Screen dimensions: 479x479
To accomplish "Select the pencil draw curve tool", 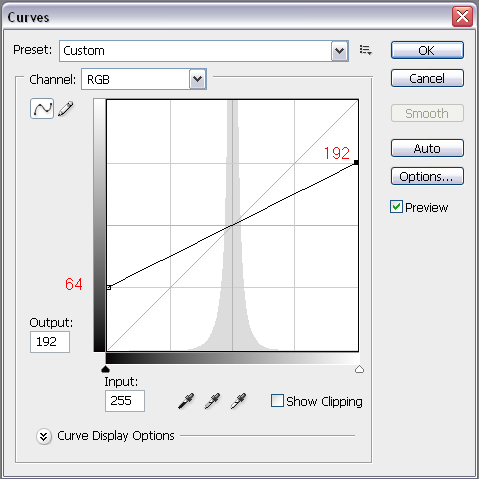I will tap(66, 109).
